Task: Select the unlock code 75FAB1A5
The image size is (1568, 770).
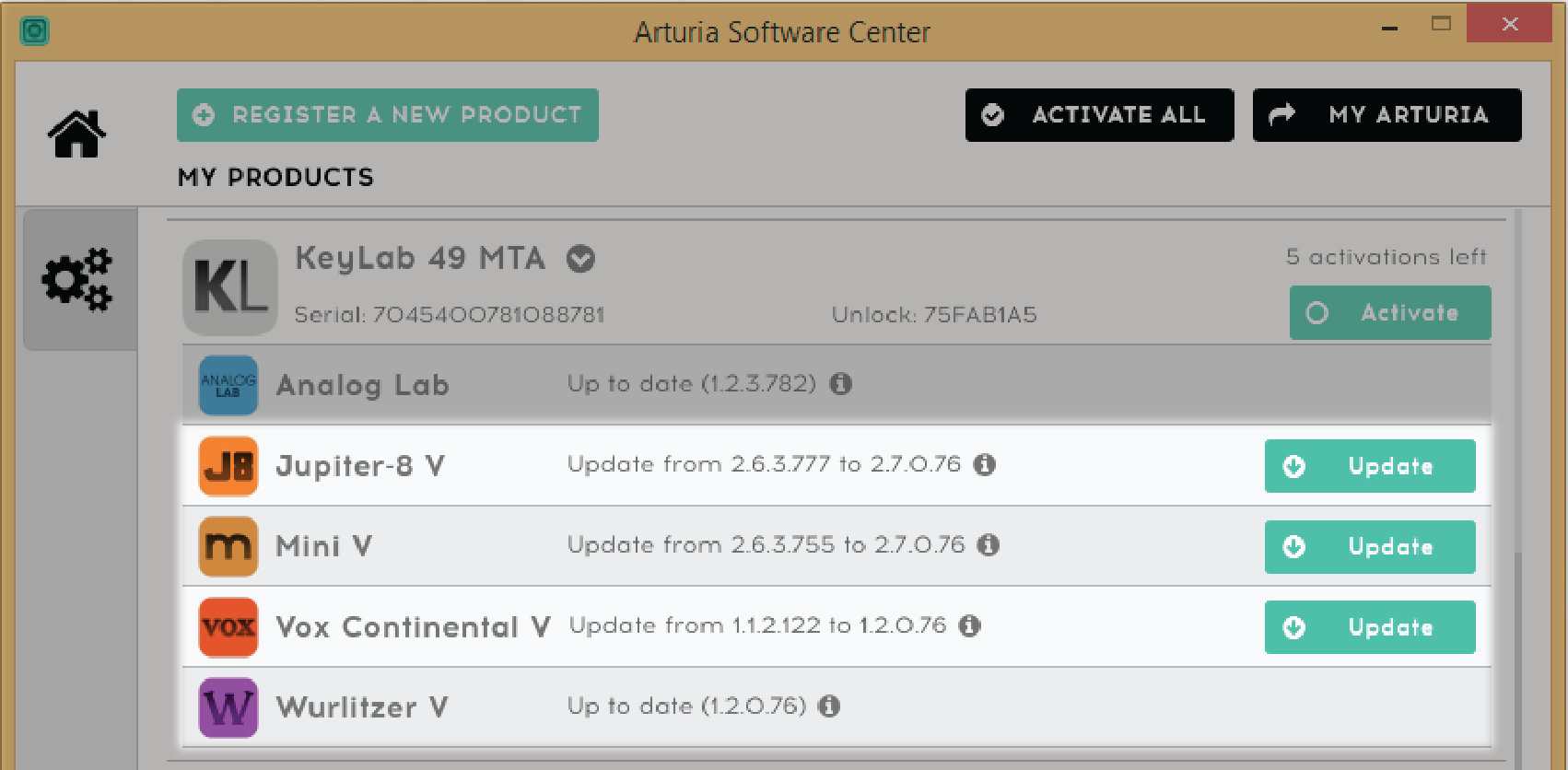Action: coord(980,315)
